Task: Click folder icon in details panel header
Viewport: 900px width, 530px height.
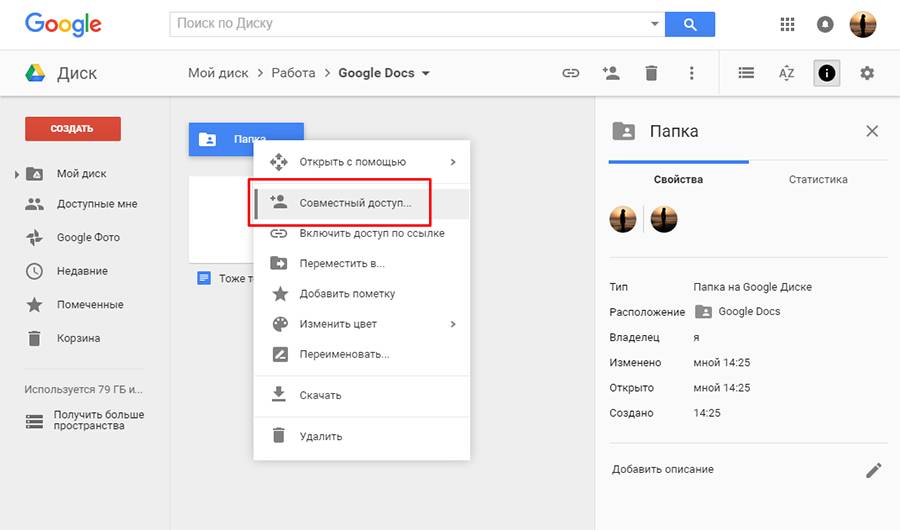Action: point(623,131)
